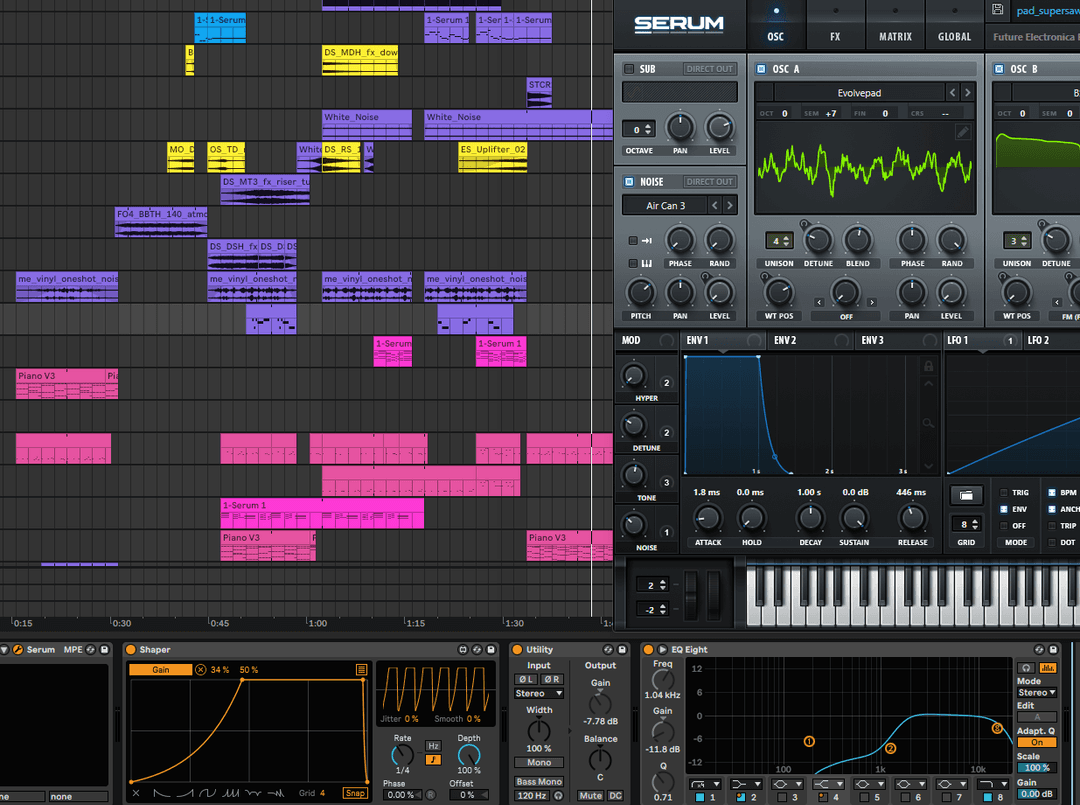Click the note sync icon under Hz in Shaper
Image resolution: width=1080 pixels, height=805 pixels.
tap(433, 760)
